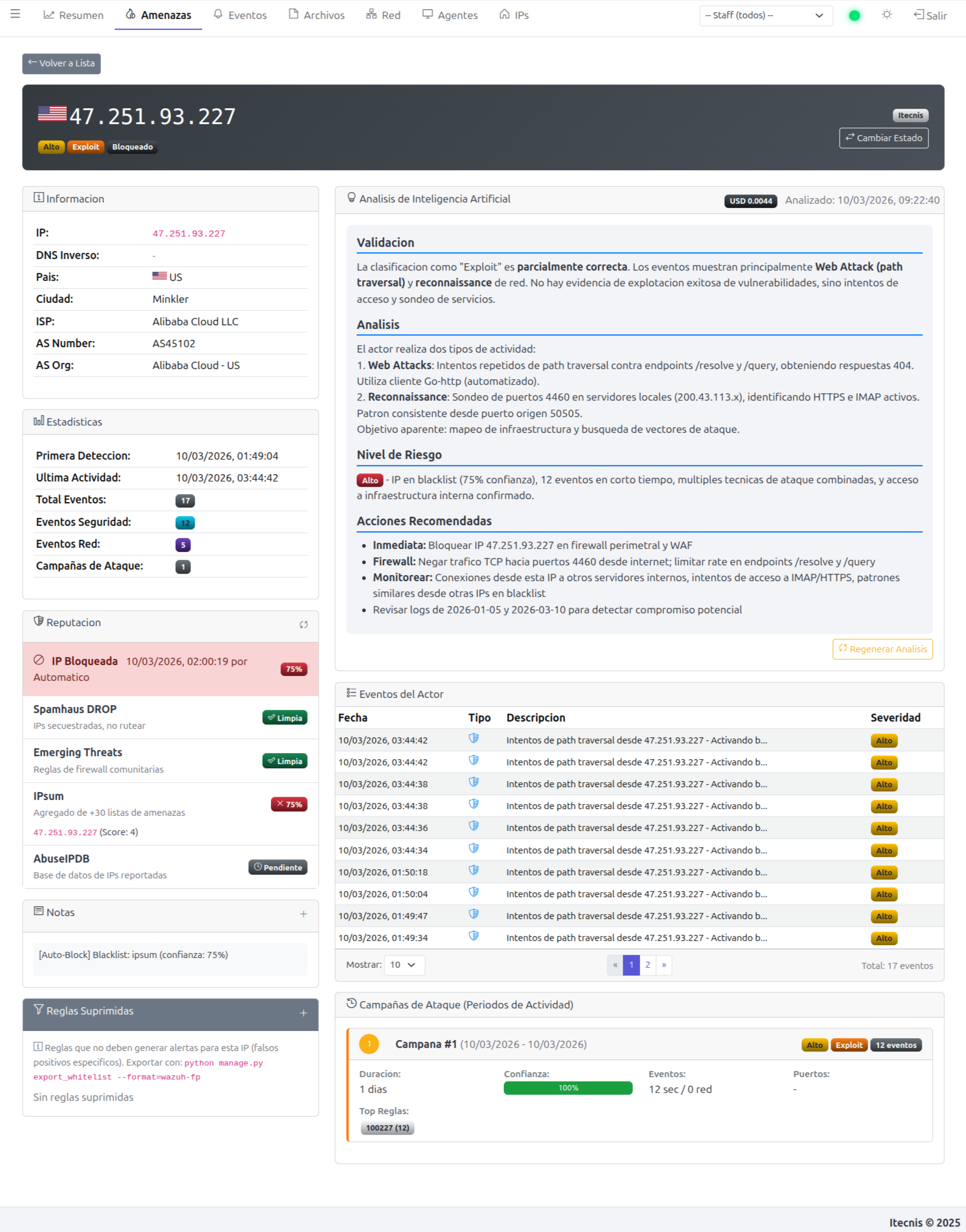This screenshot has width=966, height=1232.
Task: Click the 100% confidence progress bar
Action: click(568, 1088)
